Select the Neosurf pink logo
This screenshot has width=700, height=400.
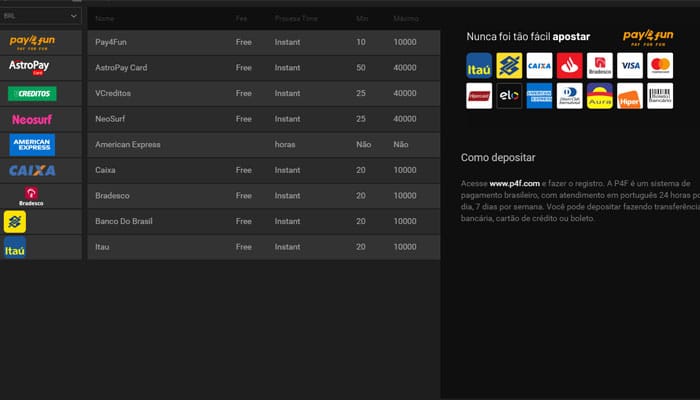[32, 119]
